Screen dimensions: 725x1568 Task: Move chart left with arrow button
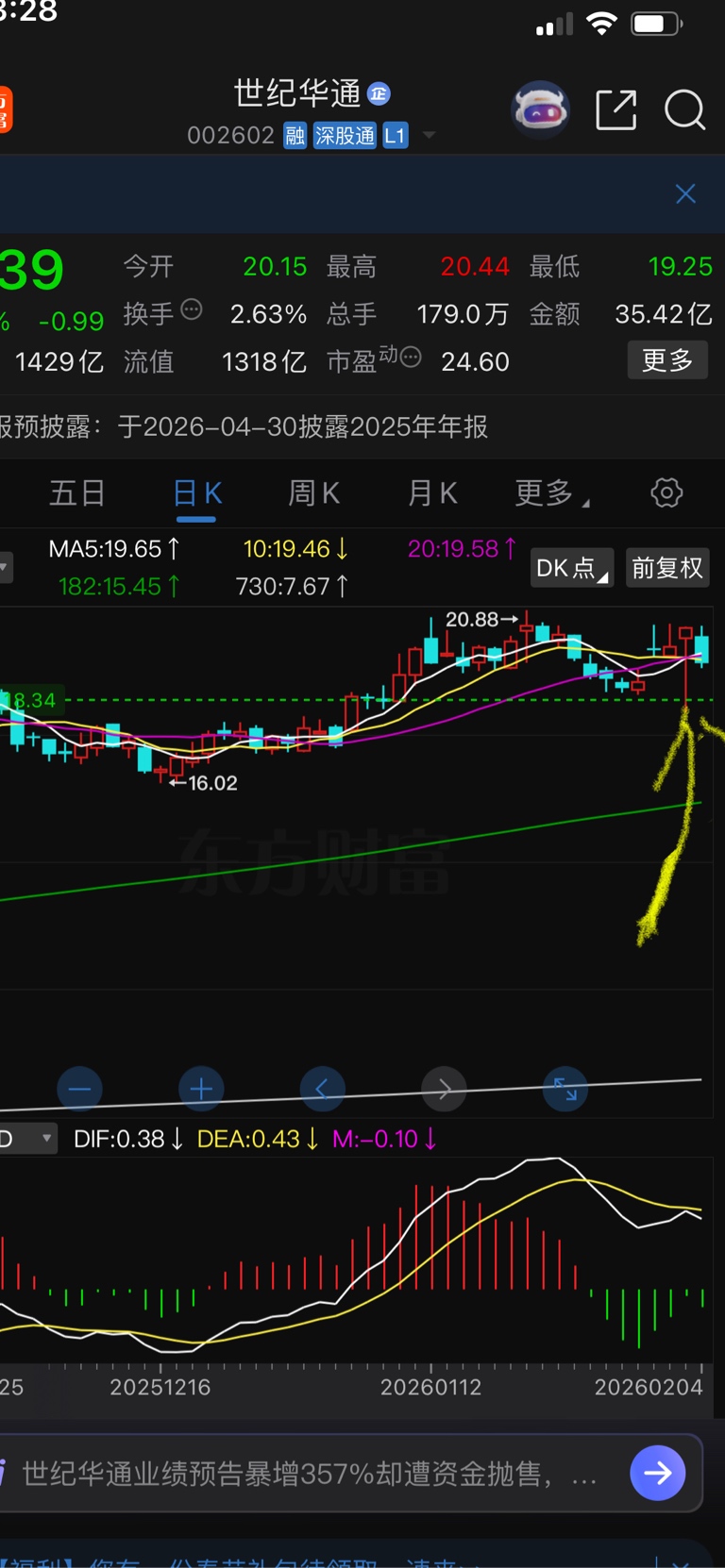(x=322, y=1090)
